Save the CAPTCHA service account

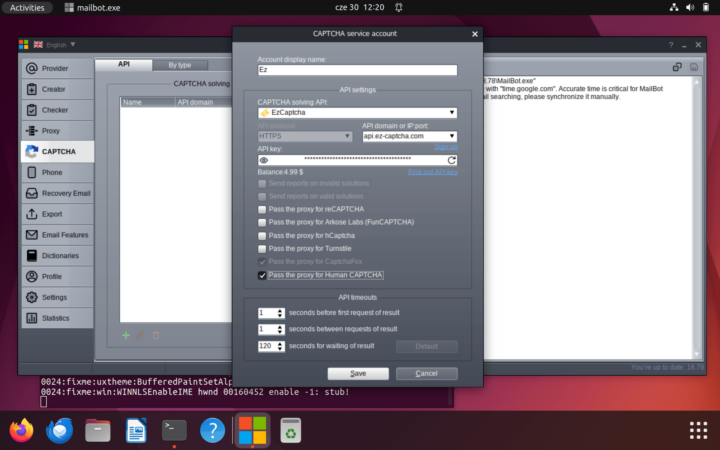pyautogui.click(x=358, y=374)
